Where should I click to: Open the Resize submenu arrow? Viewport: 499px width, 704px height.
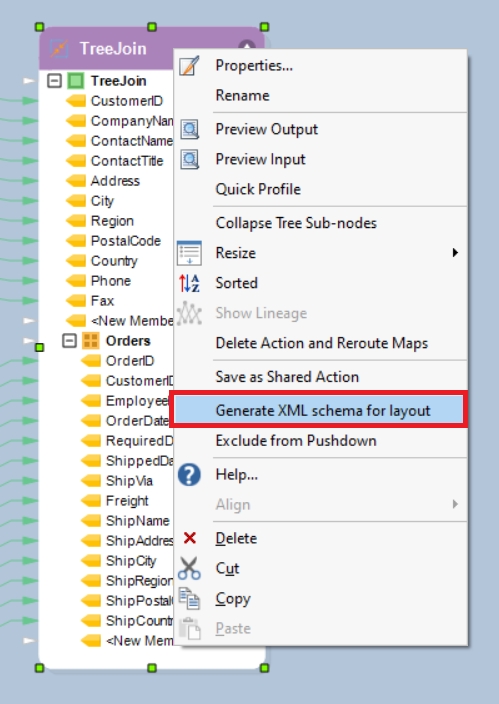pos(455,253)
